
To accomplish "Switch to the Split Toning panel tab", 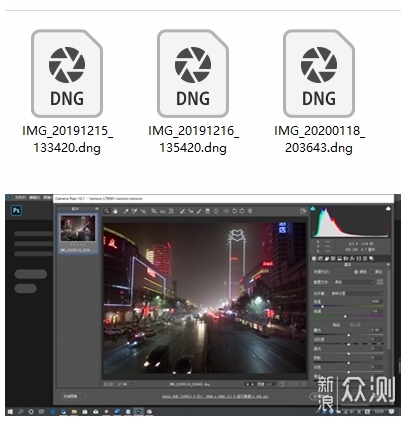I will pyautogui.click(x=340, y=258).
